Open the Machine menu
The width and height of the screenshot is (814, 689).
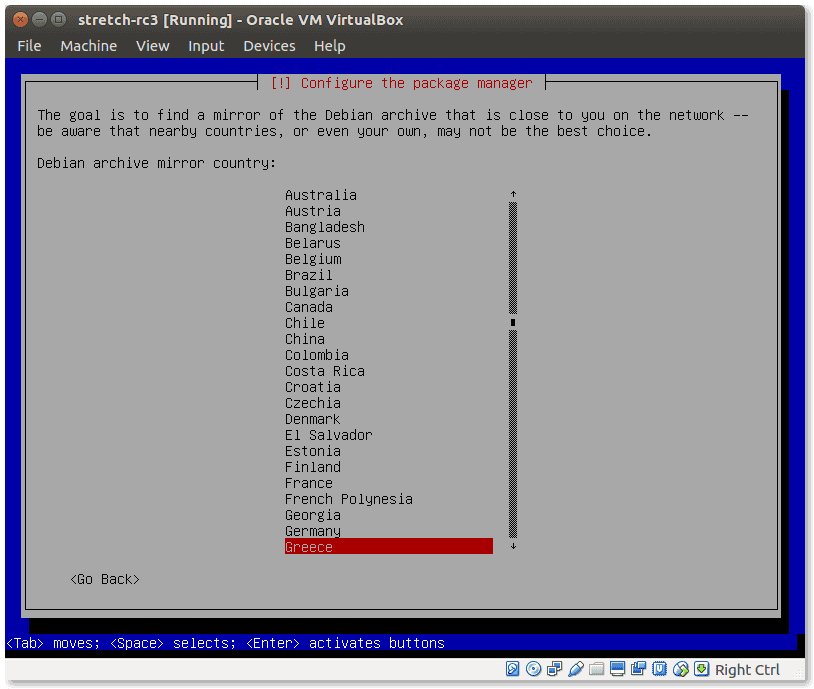pyautogui.click(x=88, y=46)
